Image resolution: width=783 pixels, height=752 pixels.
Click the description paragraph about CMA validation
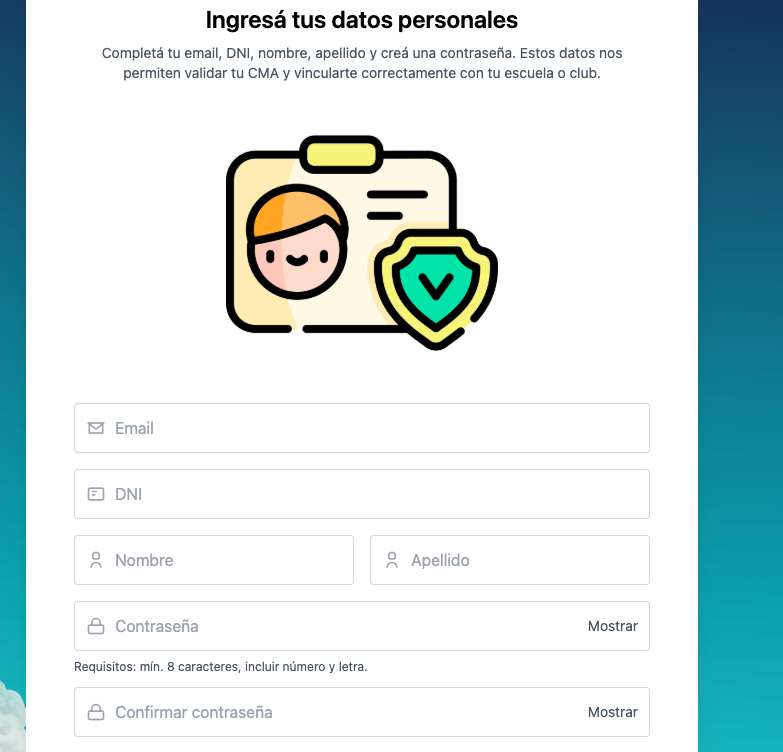(362, 63)
